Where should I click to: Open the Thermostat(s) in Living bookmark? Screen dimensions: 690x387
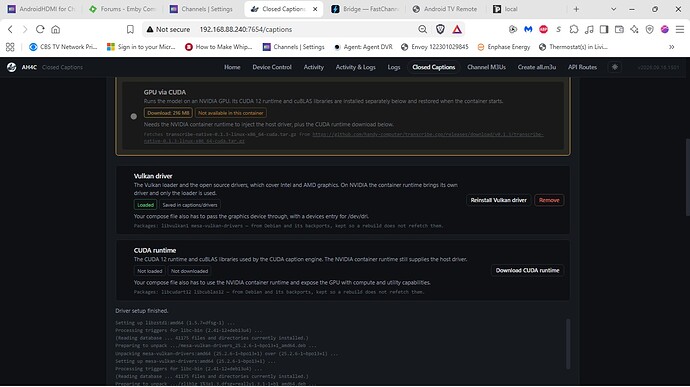point(573,47)
